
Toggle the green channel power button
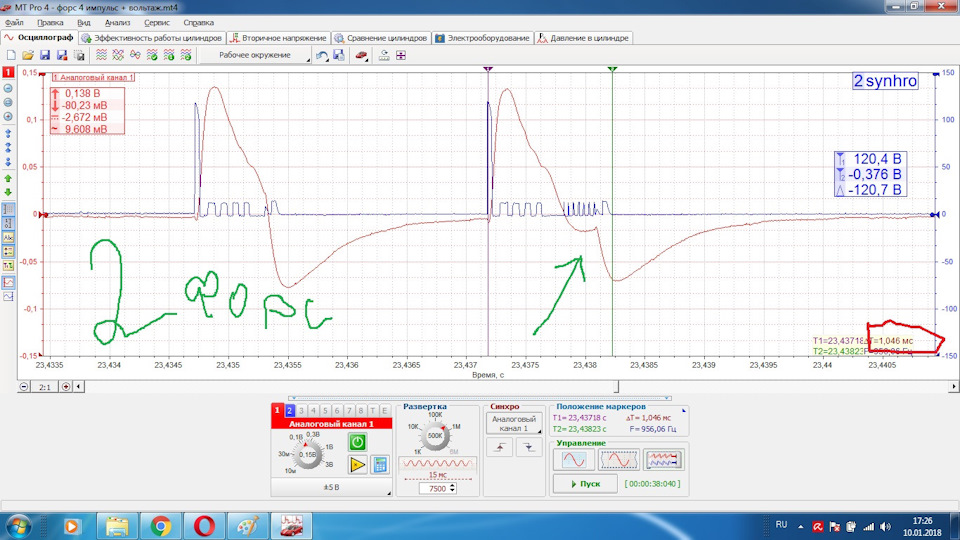point(358,441)
